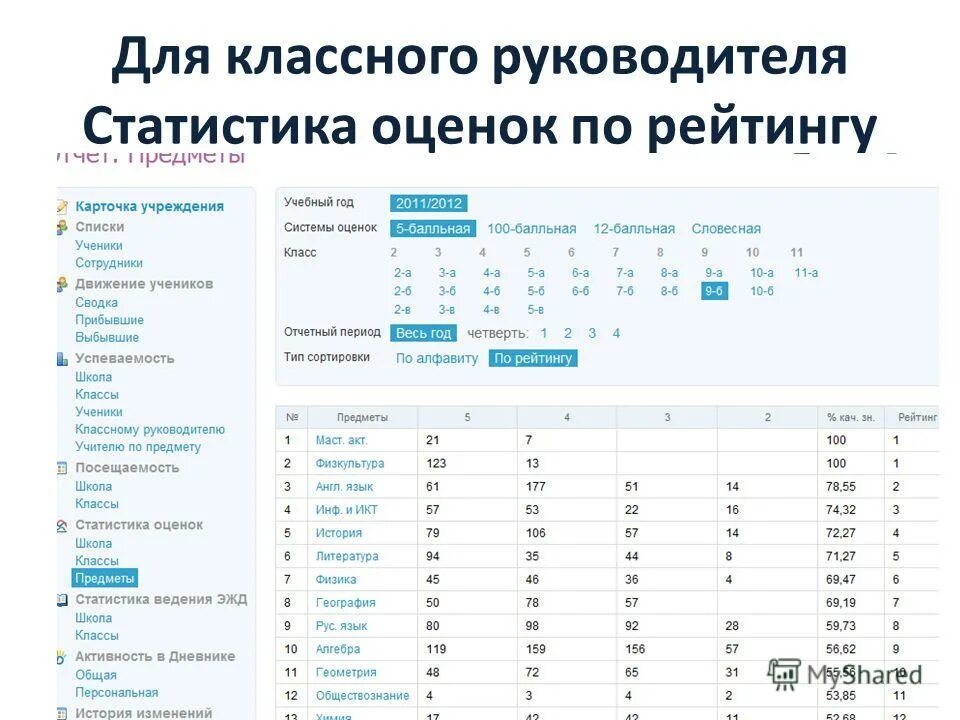Switch to 100-балльная grading system
The width and height of the screenshot is (960, 720).
click(x=531, y=229)
